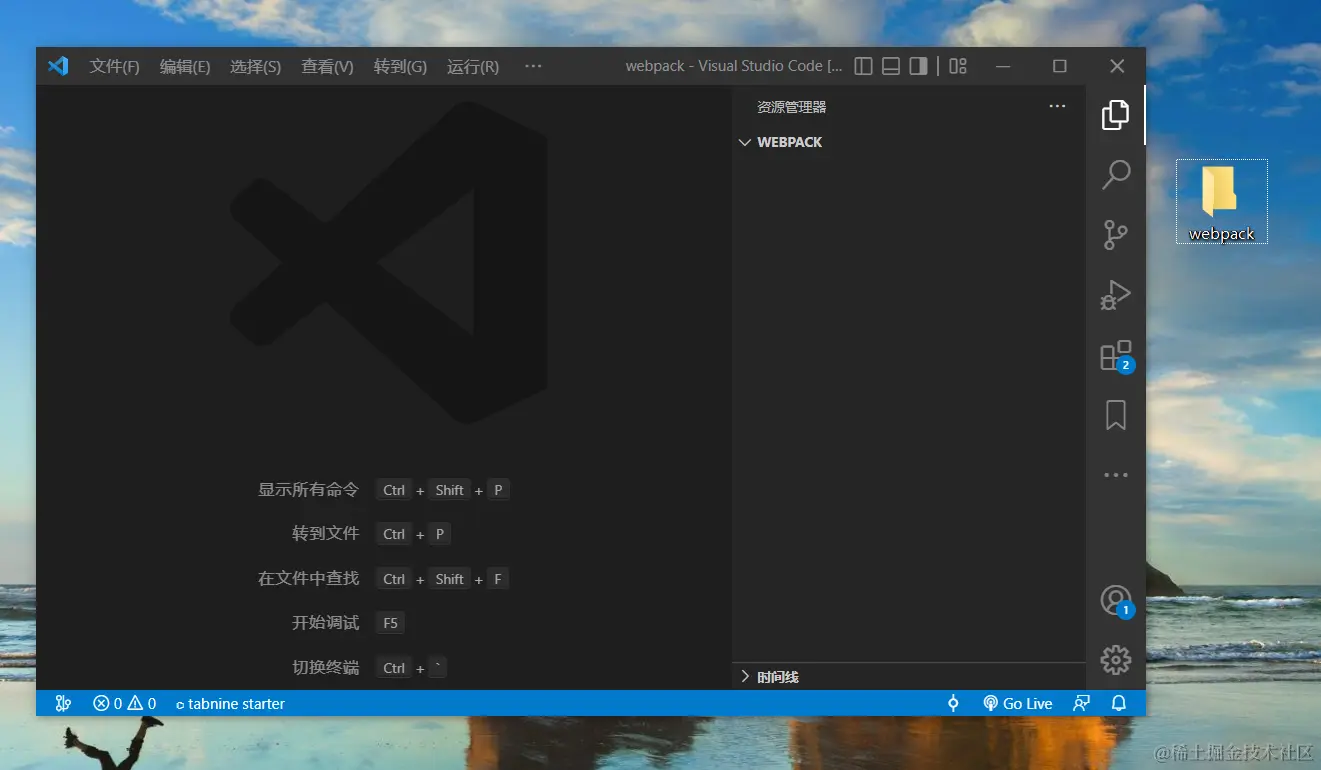1321x770 pixels.
Task: Click the 在文件中查找 shortcut label
Action: point(308,578)
